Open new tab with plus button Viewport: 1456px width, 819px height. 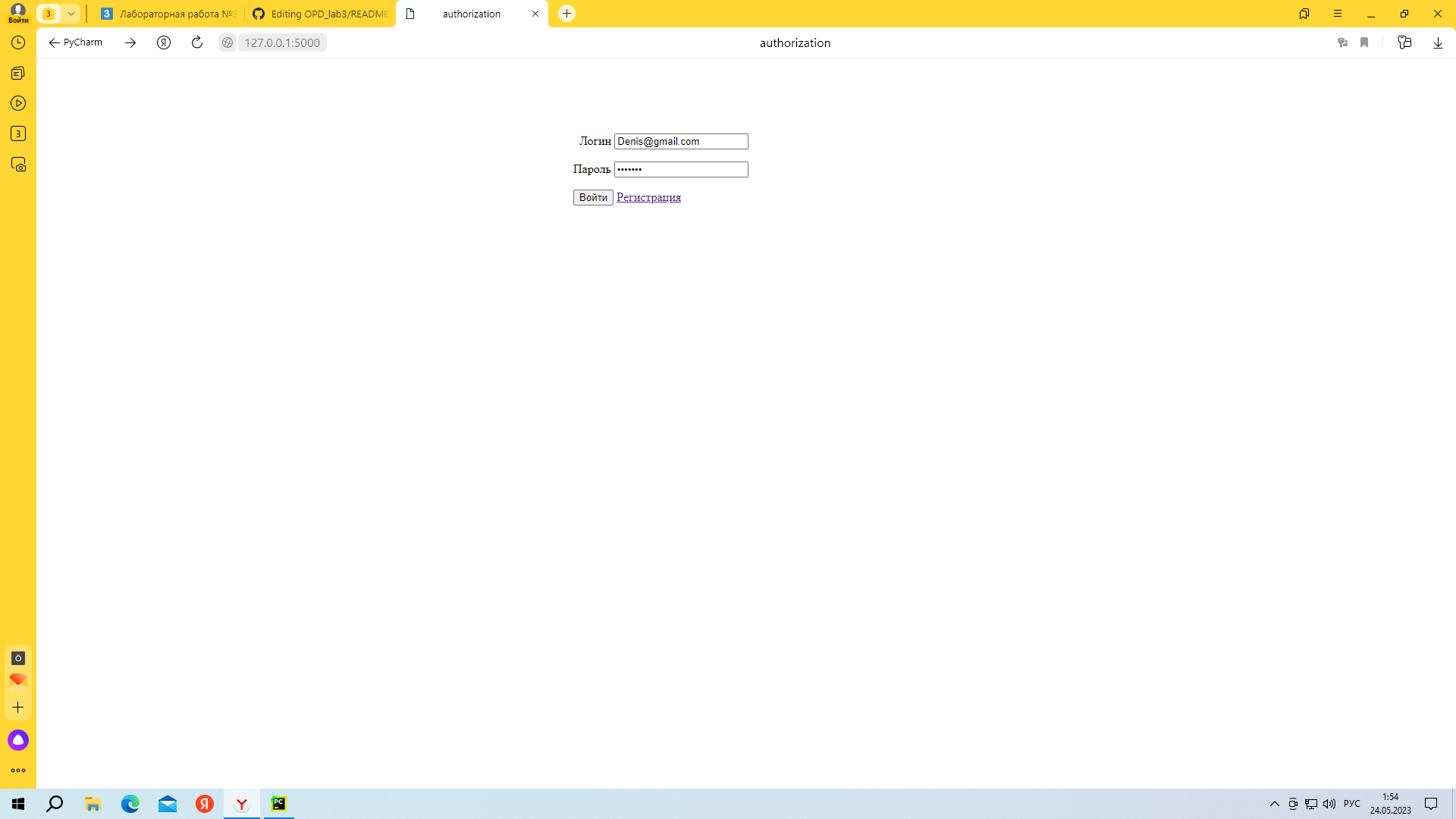566,14
